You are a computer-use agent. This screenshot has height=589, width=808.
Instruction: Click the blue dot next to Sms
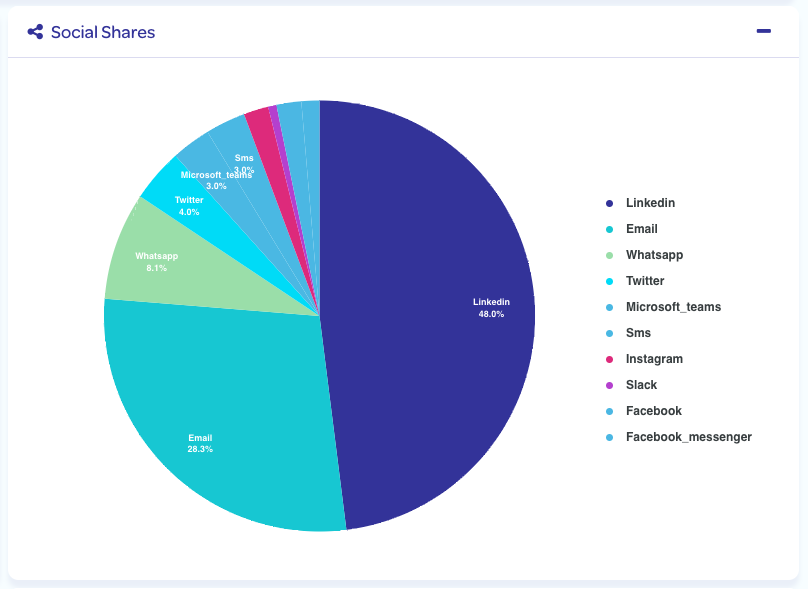click(609, 333)
